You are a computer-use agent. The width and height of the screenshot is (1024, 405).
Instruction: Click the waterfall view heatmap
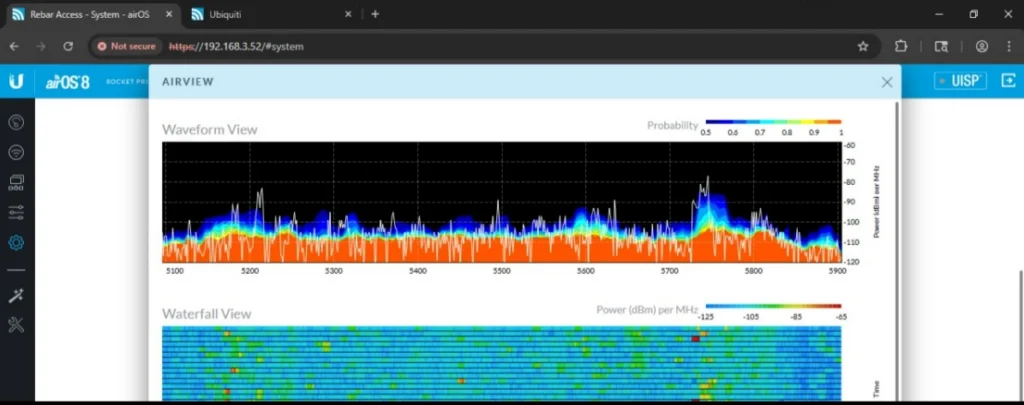(502, 363)
